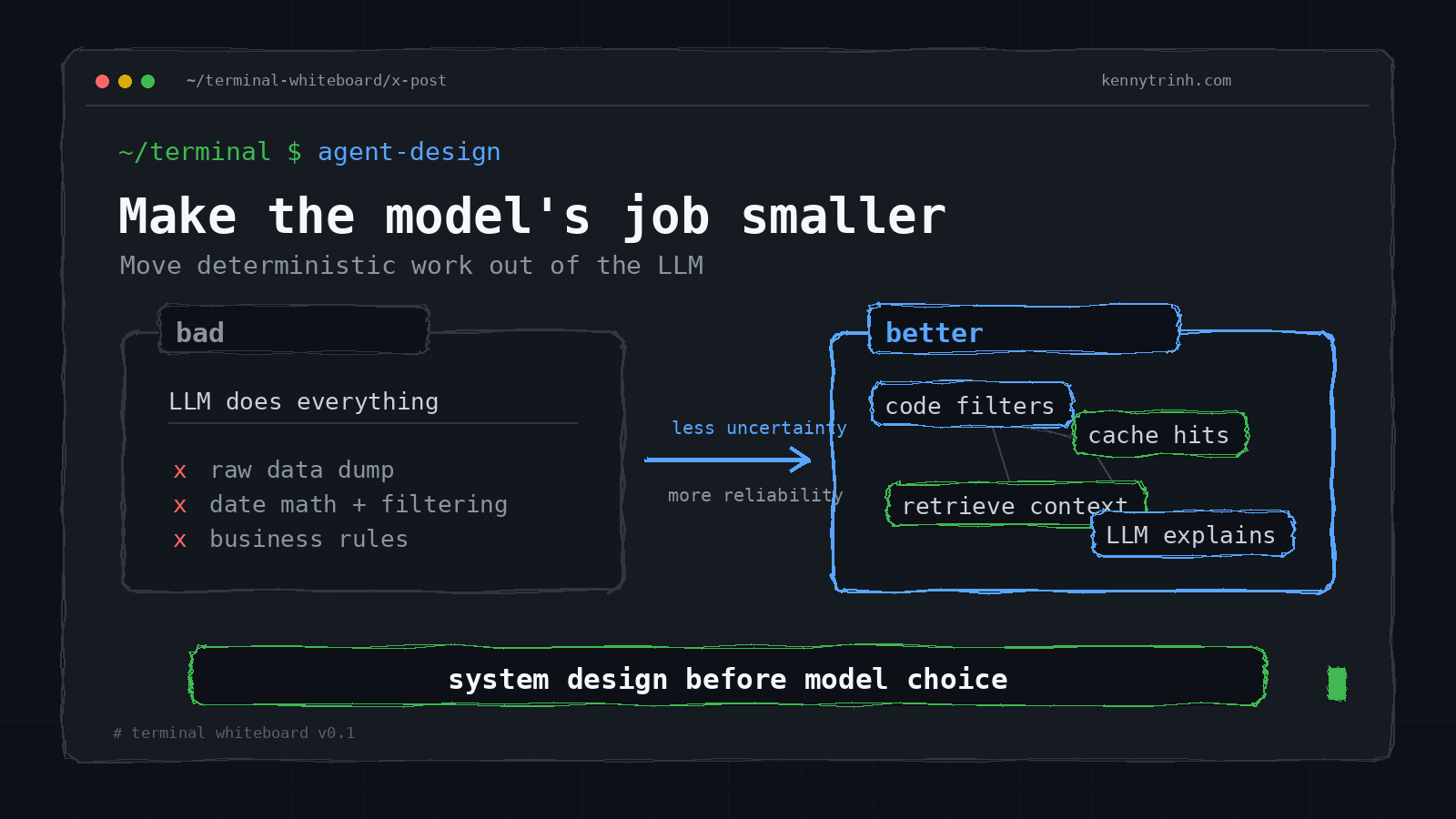Click the 'date math + filtering' line

[x=359, y=504]
